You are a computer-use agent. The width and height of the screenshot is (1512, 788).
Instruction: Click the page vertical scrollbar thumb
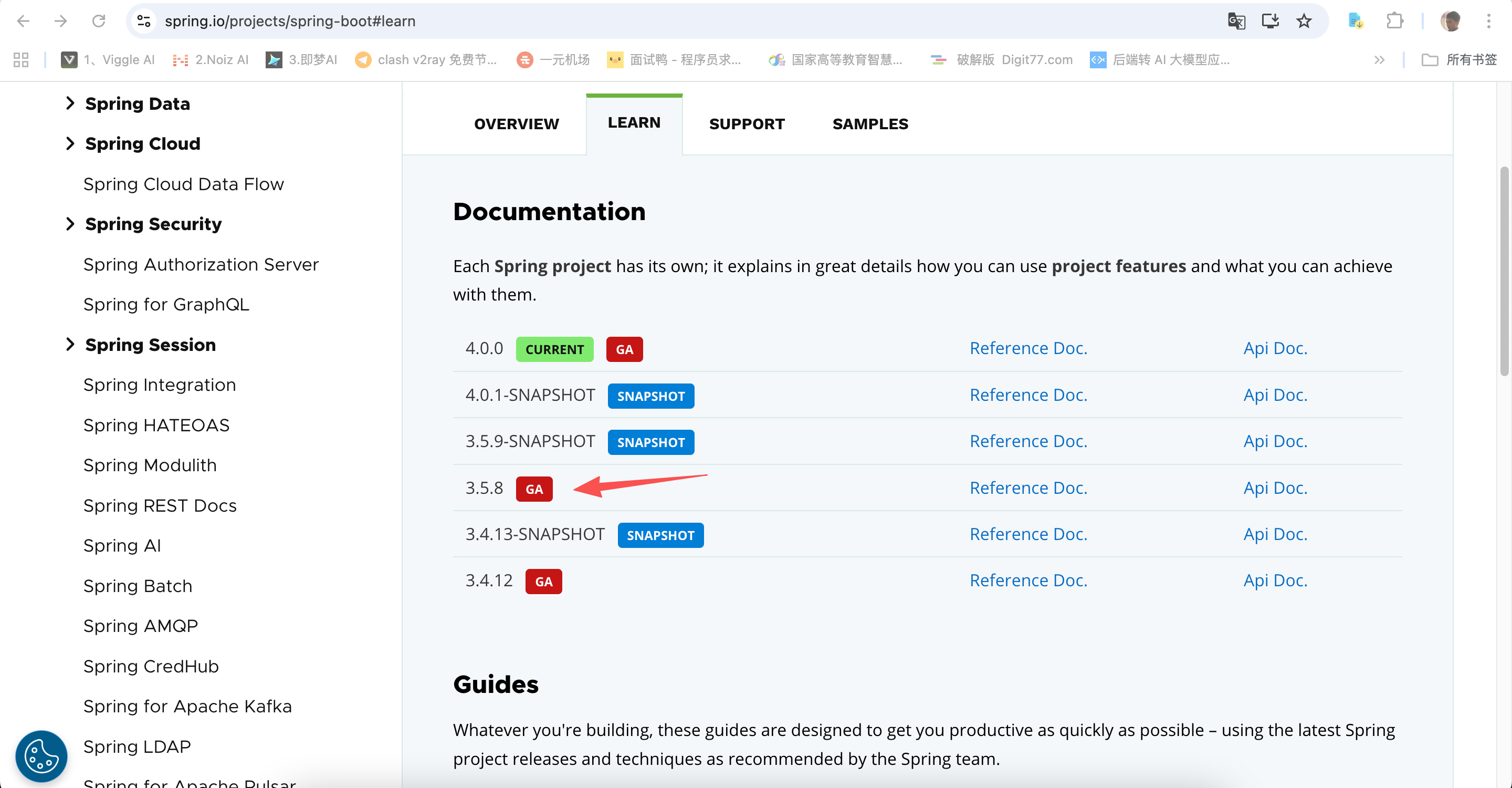click(x=1504, y=270)
